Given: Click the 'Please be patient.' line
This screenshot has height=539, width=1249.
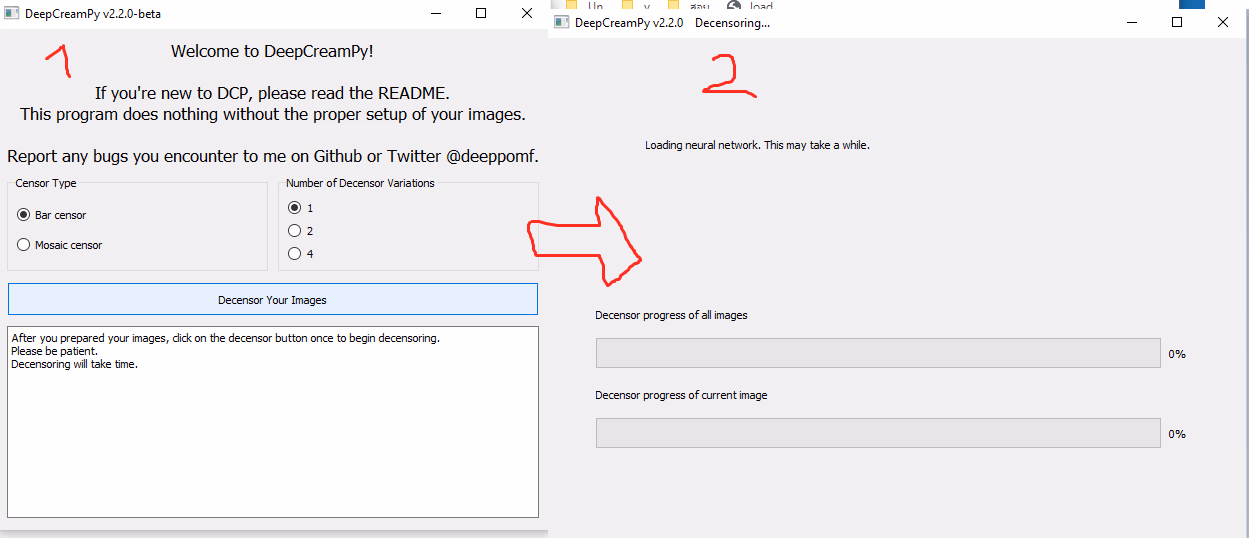Looking at the screenshot, I should coord(54,351).
